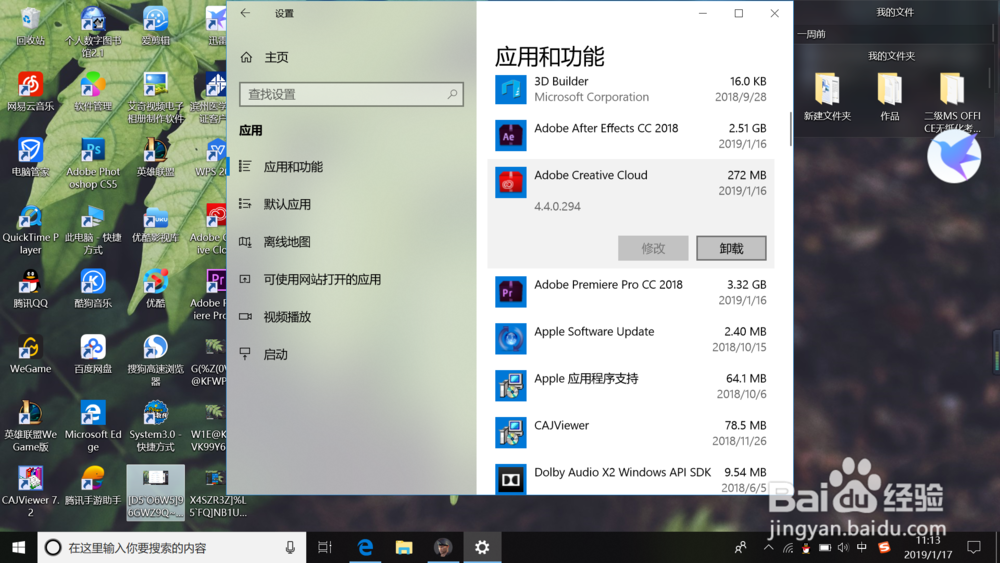The image size is (1000, 563).
Task: Click the 卸载 uninstall button
Action: (x=731, y=248)
